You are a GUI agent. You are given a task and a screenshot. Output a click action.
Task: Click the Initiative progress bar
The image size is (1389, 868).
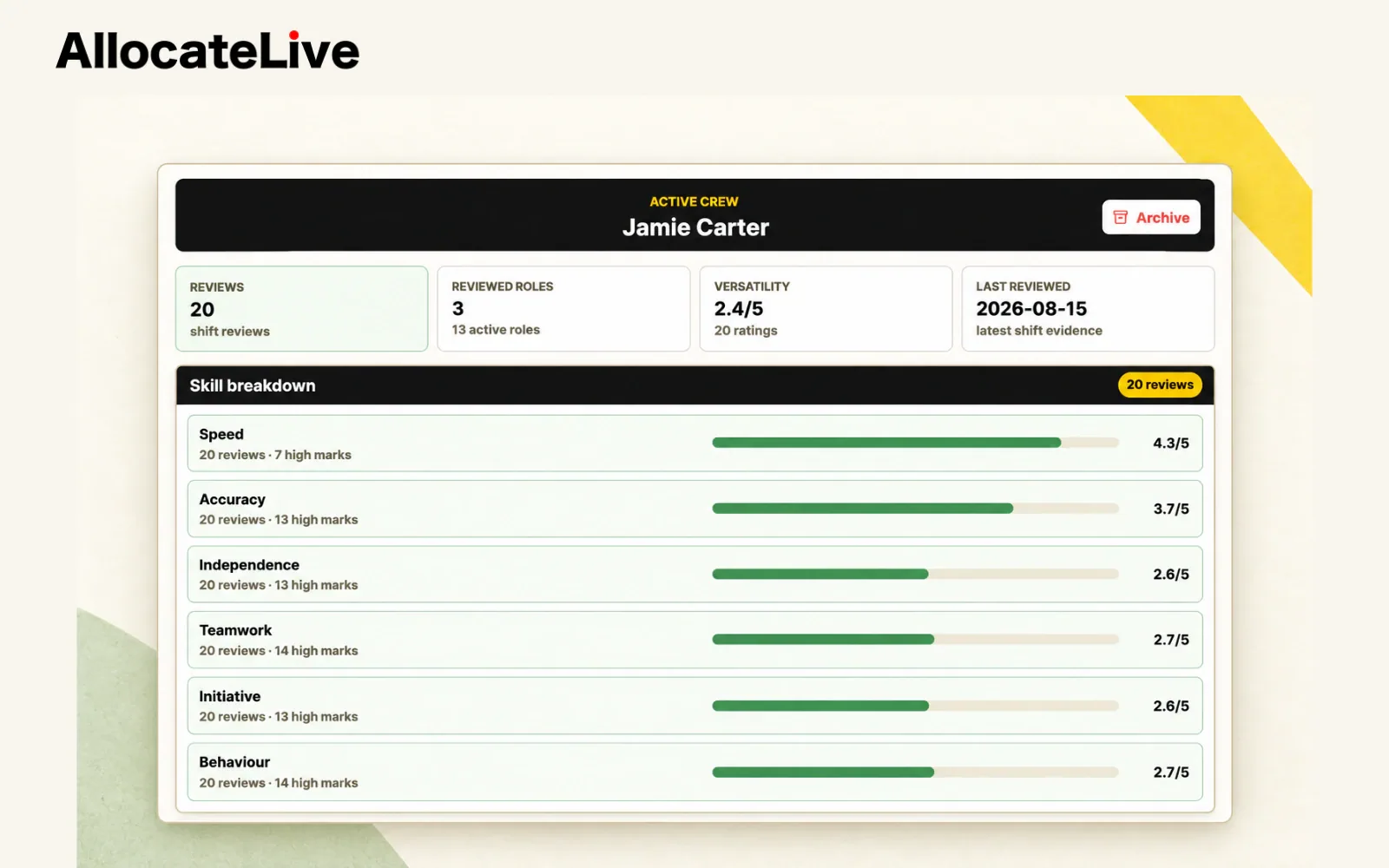pyautogui.click(x=915, y=706)
